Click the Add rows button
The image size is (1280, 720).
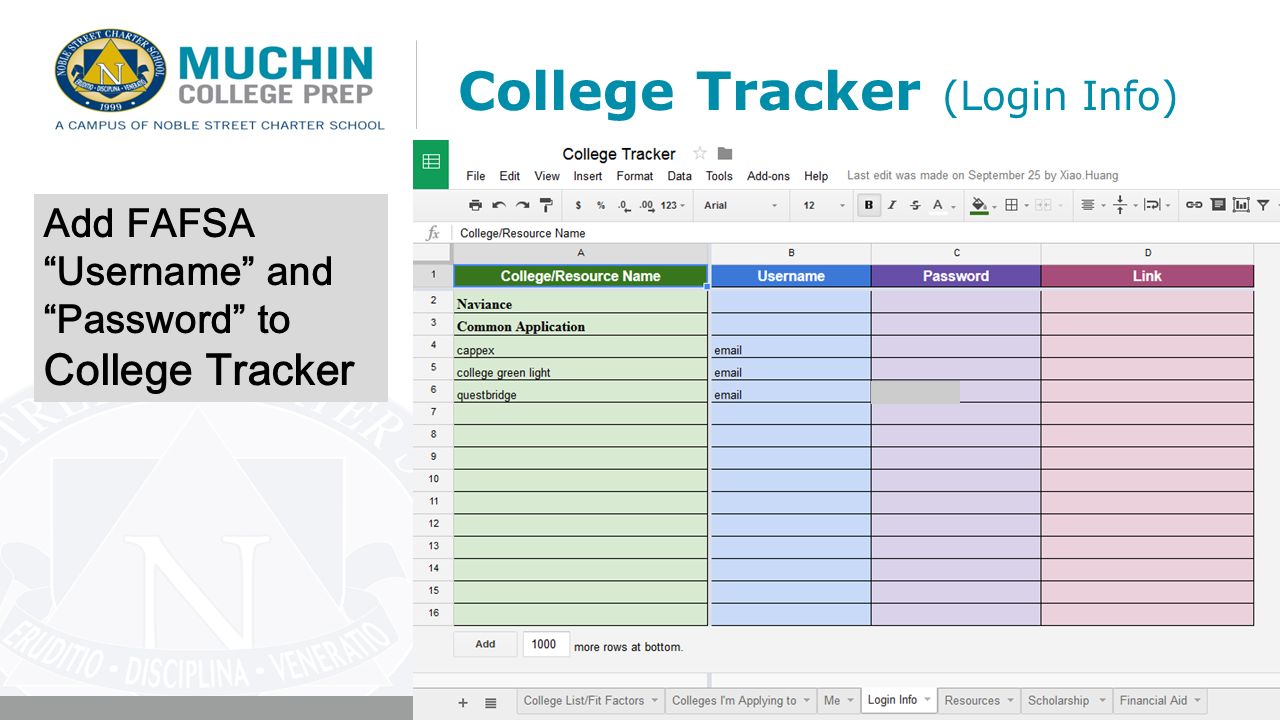(x=485, y=644)
